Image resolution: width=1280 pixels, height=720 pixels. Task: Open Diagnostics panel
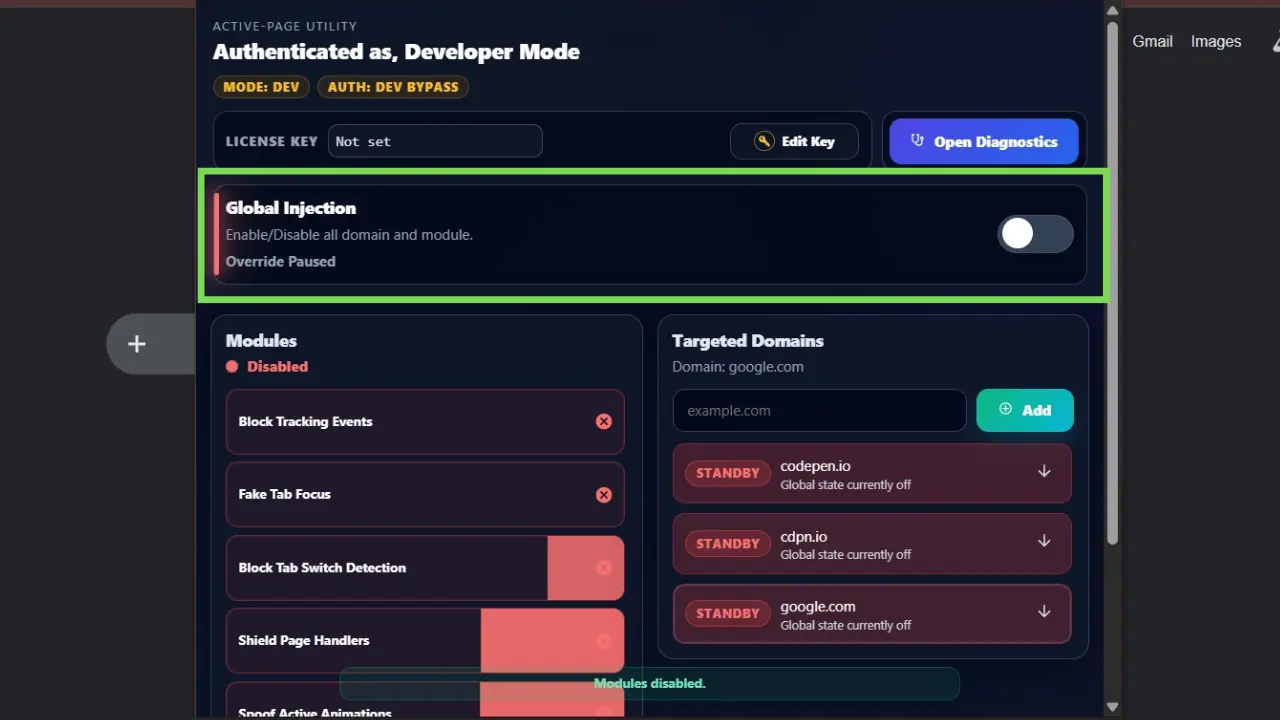click(984, 141)
